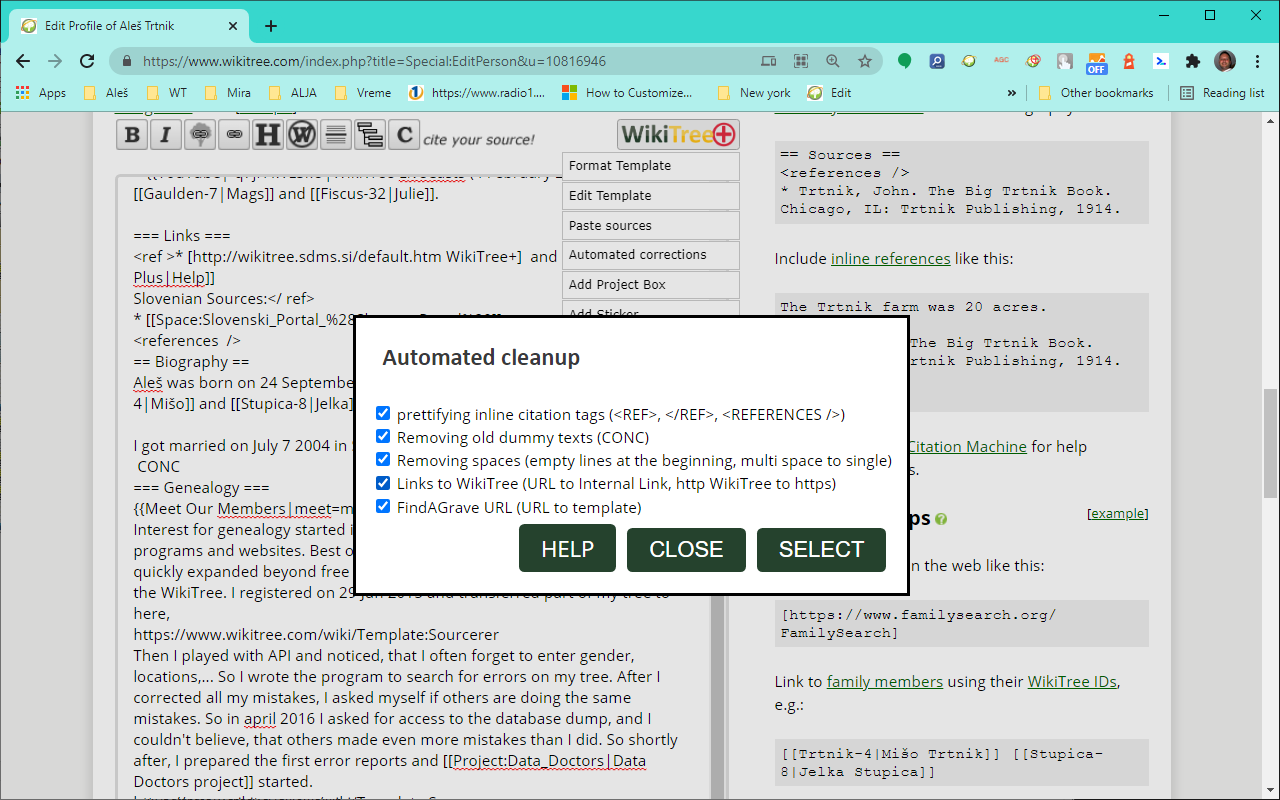The height and width of the screenshot is (800, 1280).
Task: Open the Vreme bookmarks folder
Action: coord(363,93)
